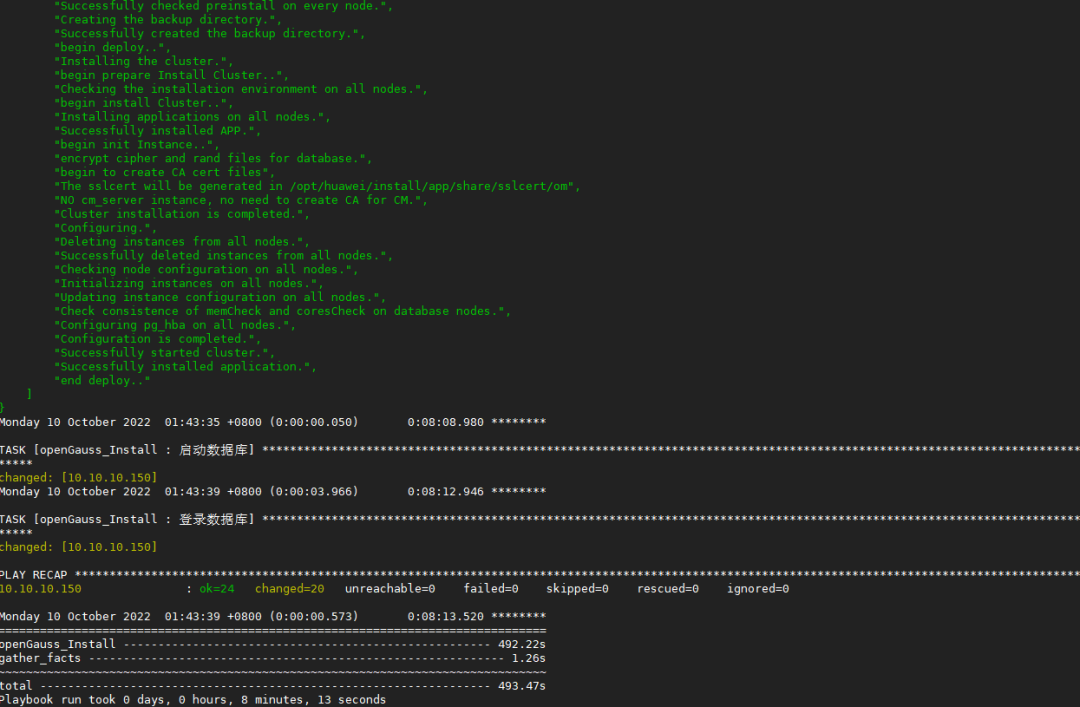1080x707 pixels.
Task: Click the 'Successfully started cluster.' output line
Action: (165, 353)
